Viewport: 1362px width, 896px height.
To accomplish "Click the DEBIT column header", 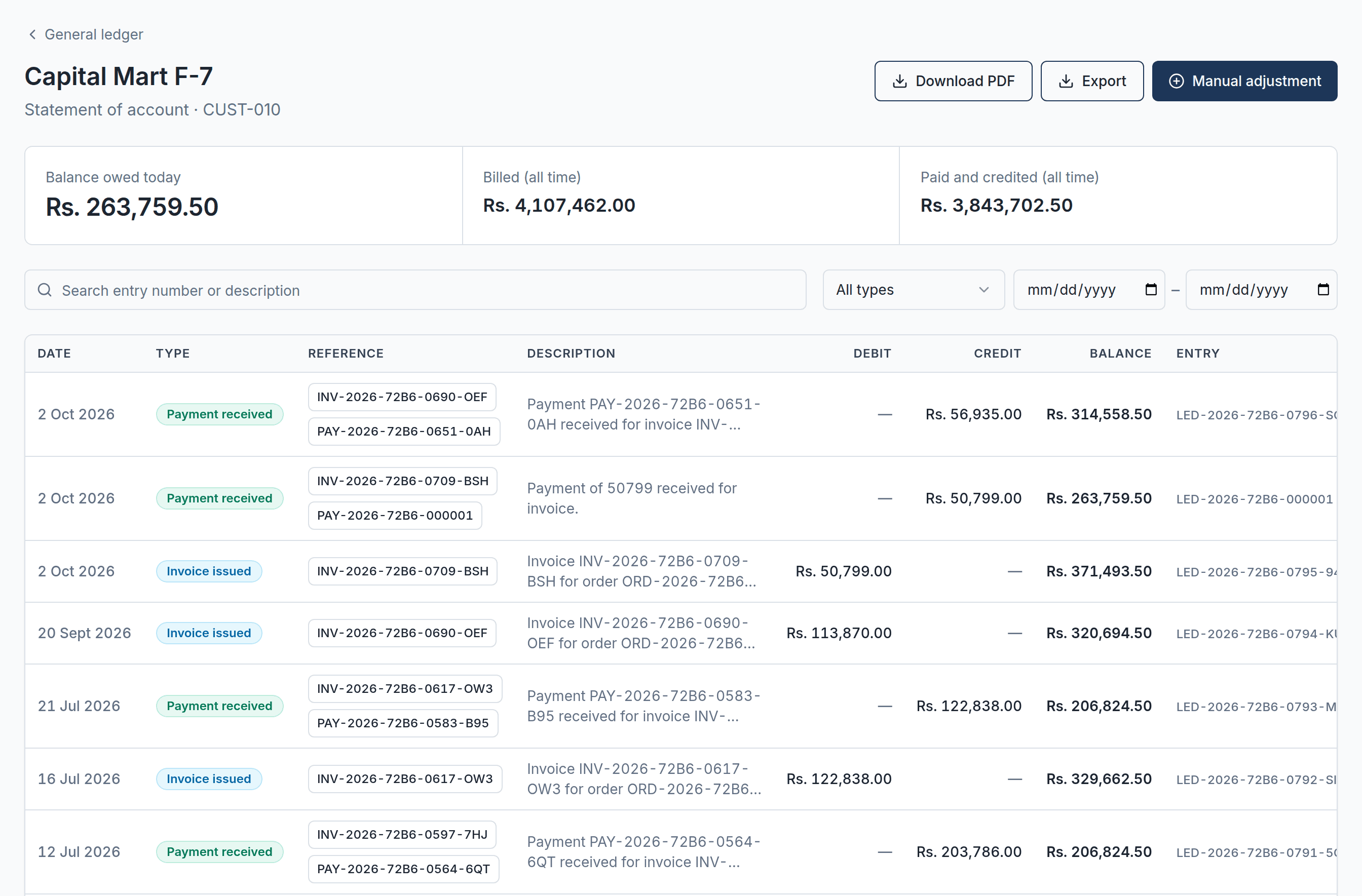I will pos(872,354).
